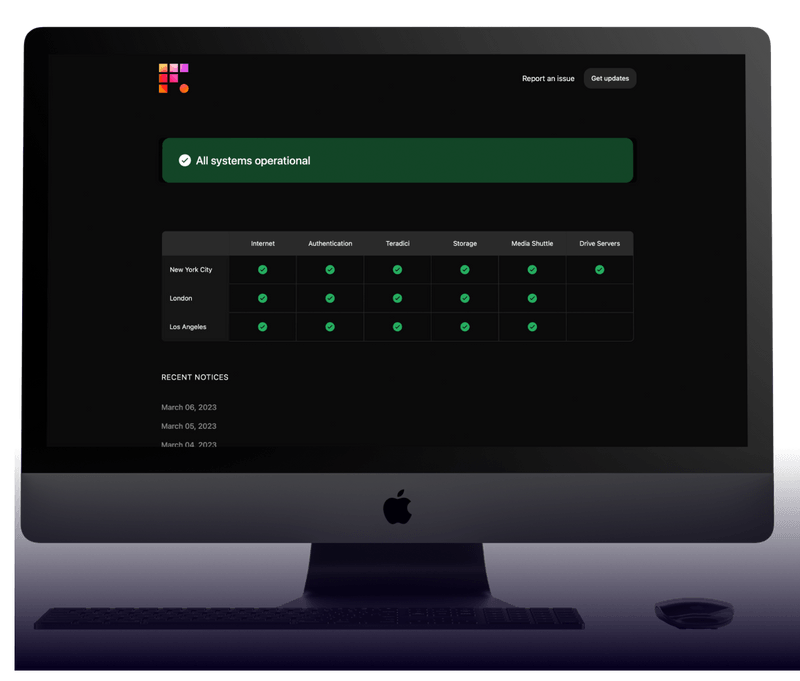Select the All systems operational banner text
Image resolution: width=800 pixels, height=681 pixels.
[253, 161]
